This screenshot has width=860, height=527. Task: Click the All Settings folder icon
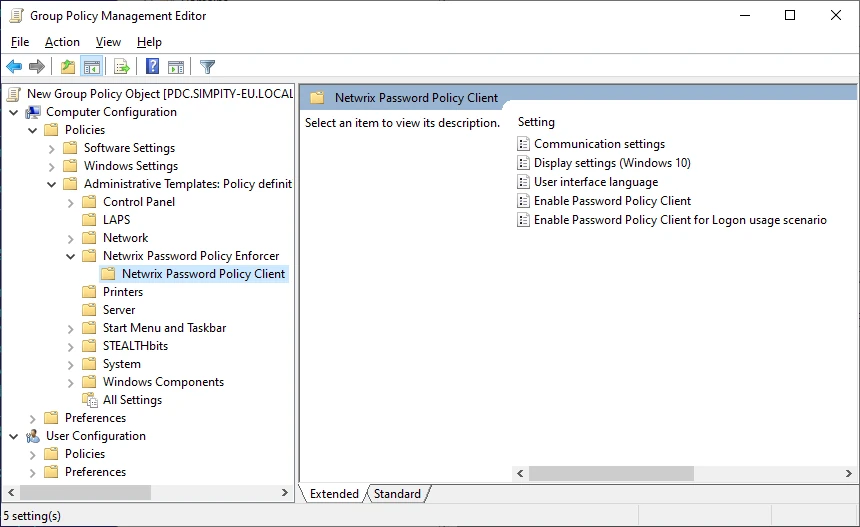(x=89, y=400)
